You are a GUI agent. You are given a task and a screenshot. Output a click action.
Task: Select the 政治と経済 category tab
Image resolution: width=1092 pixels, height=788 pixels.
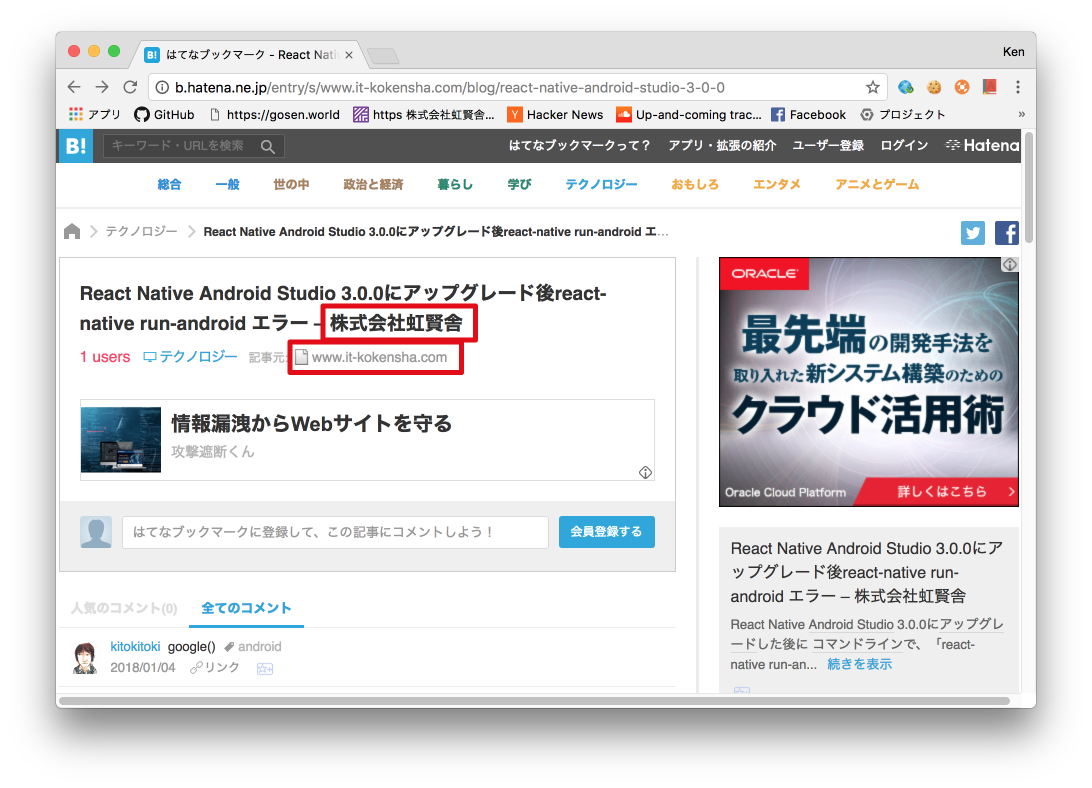coord(373,184)
